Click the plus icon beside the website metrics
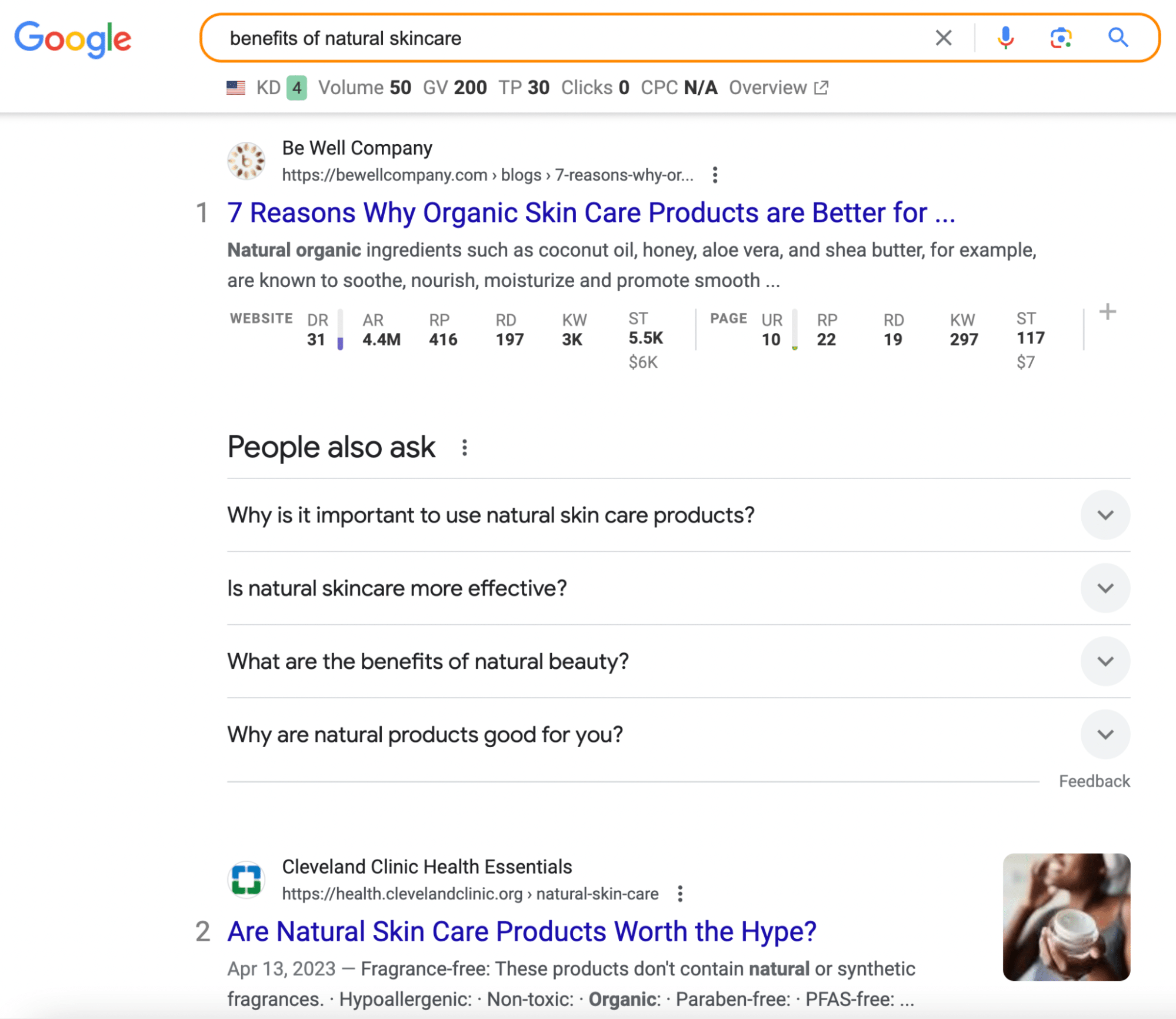This screenshot has width=1176, height=1019. tap(1107, 312)
